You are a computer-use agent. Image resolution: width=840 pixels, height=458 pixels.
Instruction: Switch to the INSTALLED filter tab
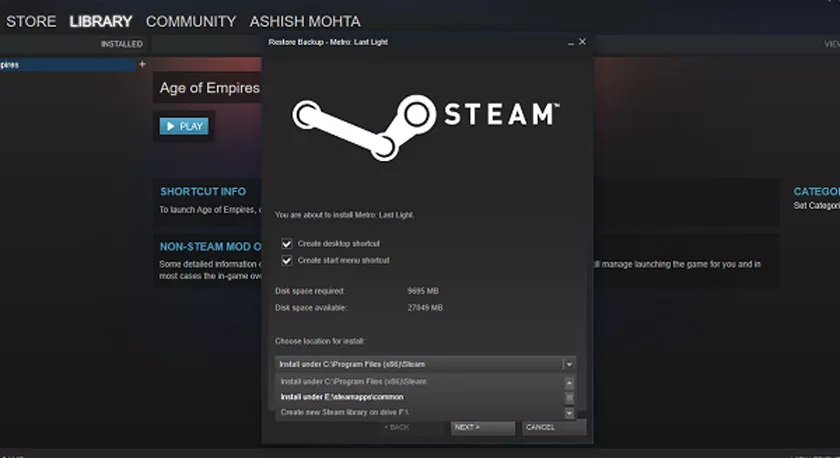point(122,44)
